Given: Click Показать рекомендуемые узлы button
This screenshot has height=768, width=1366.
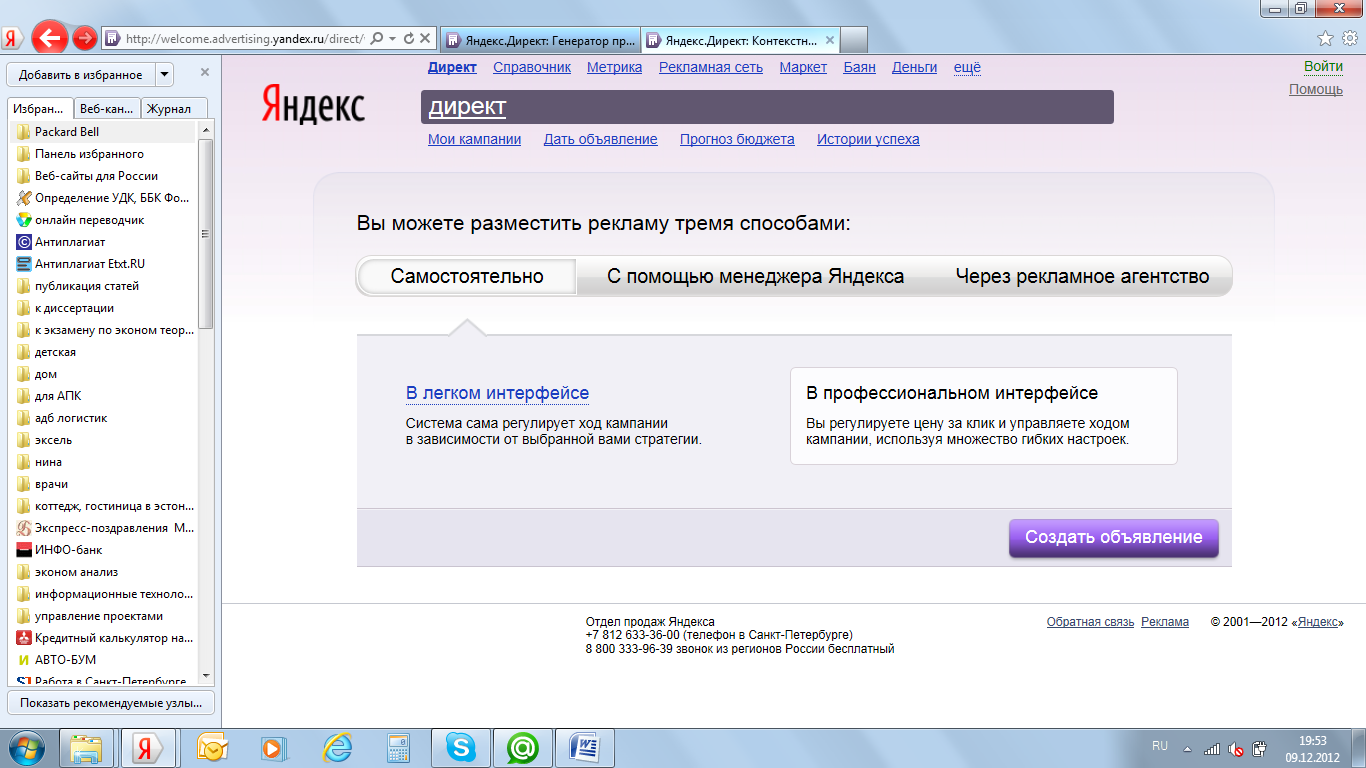Looking at the screenshot, I should (x=111, y=703).
